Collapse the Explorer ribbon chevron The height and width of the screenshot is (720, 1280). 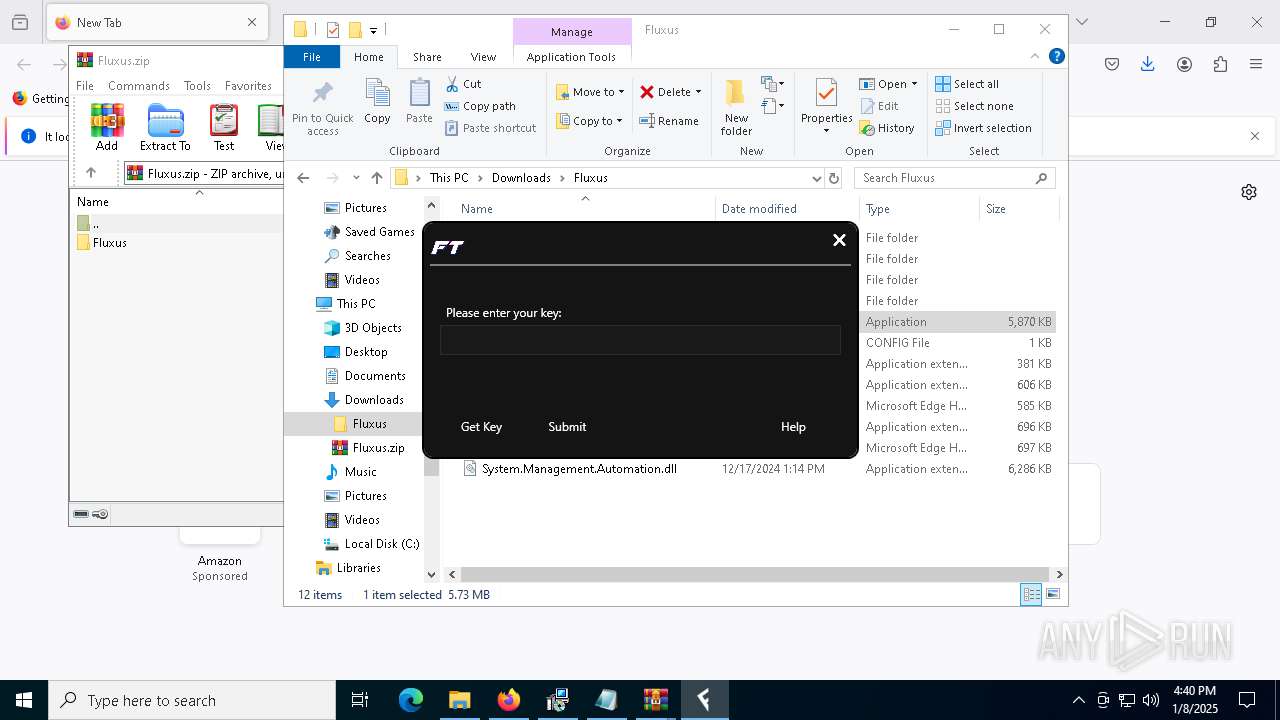1035,56
